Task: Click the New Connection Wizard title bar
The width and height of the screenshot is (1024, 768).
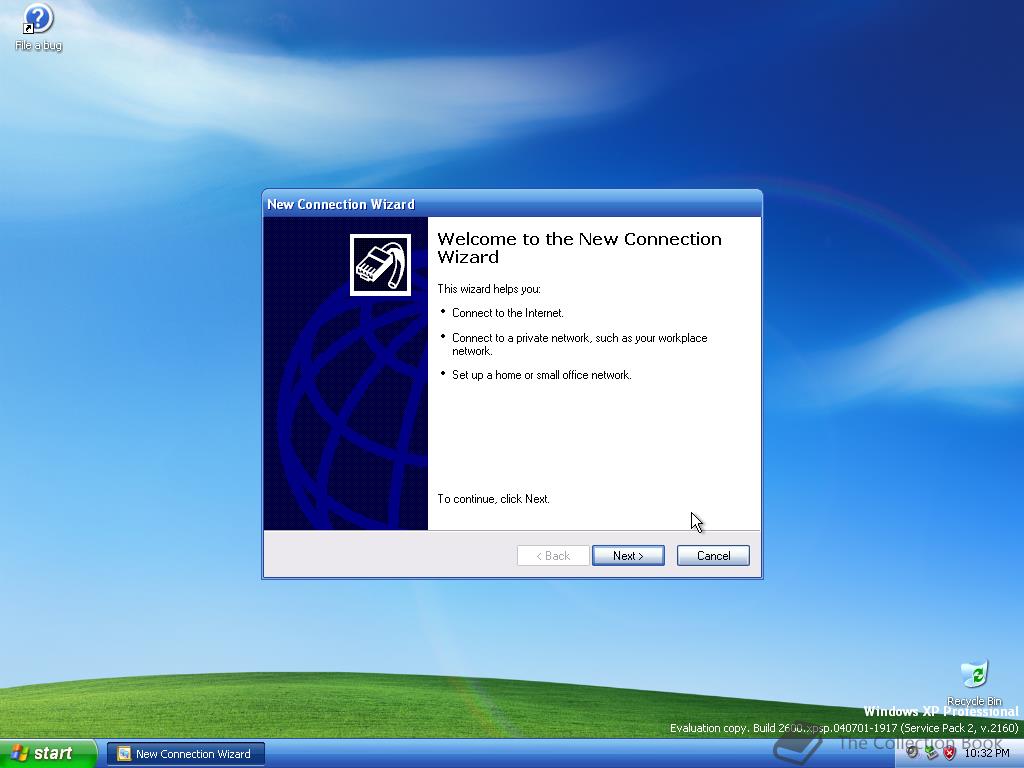Action: click(512, 204)
